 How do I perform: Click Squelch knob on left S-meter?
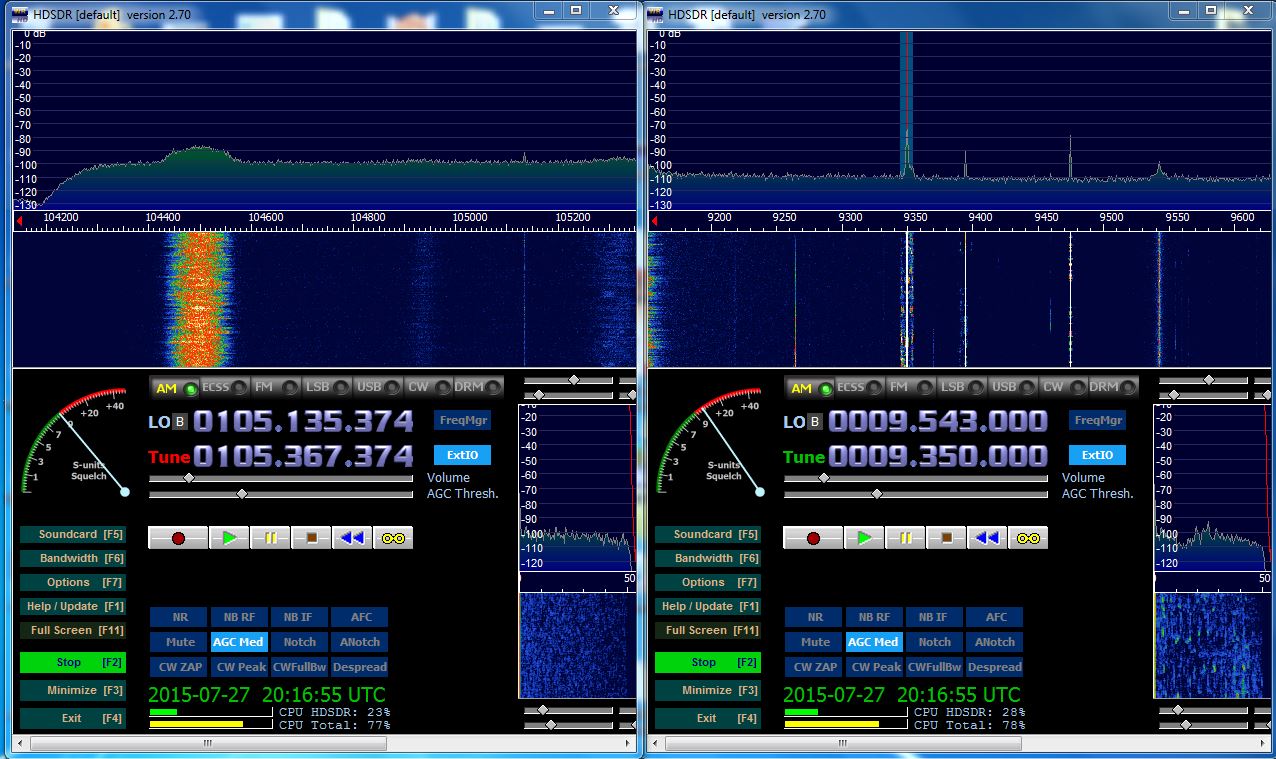[125, 491]
